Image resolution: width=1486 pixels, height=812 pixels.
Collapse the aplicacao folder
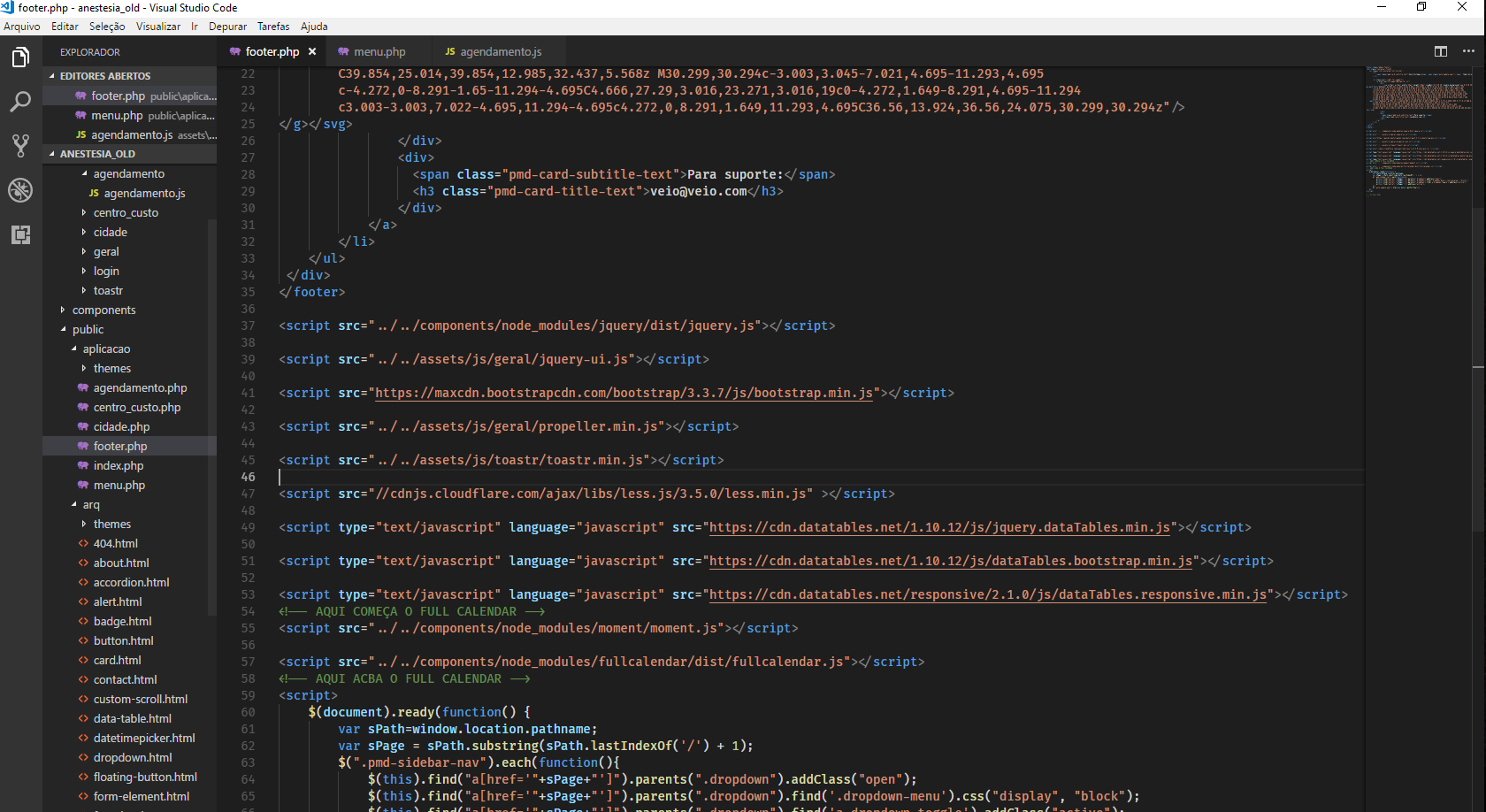(129, 349)
